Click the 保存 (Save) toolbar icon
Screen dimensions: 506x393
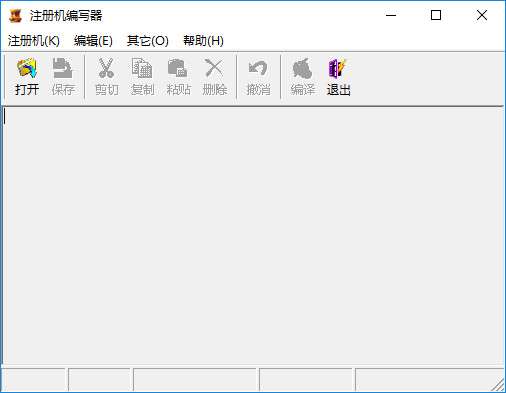63,68
